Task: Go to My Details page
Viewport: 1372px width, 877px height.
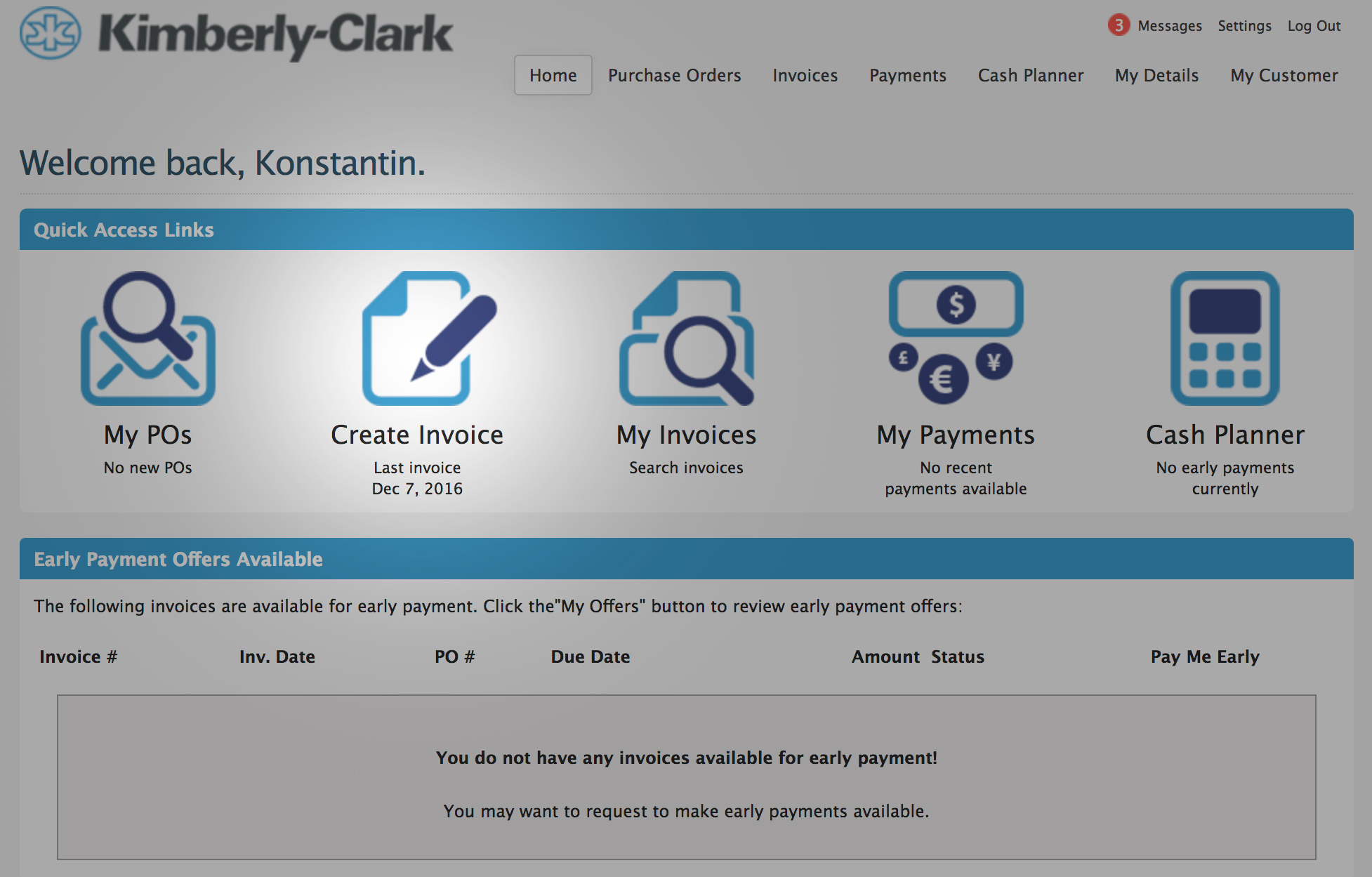Action: [1157, 75]
